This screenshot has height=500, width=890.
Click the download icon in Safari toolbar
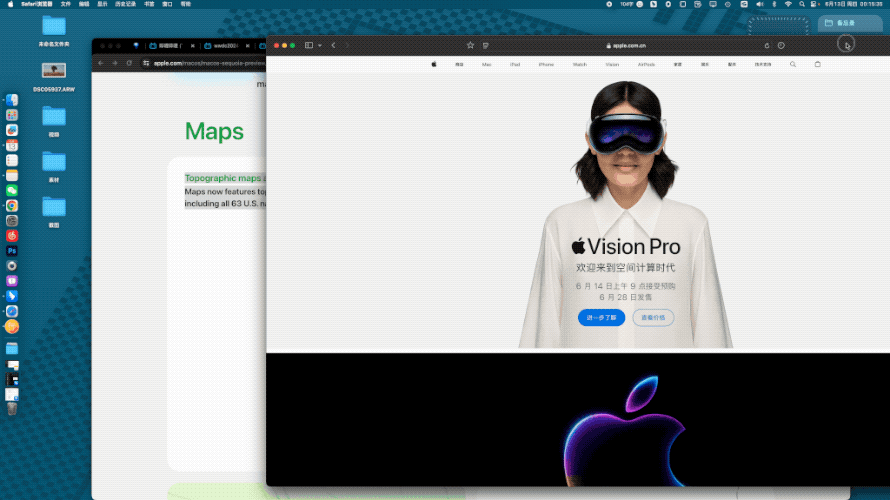781,45
